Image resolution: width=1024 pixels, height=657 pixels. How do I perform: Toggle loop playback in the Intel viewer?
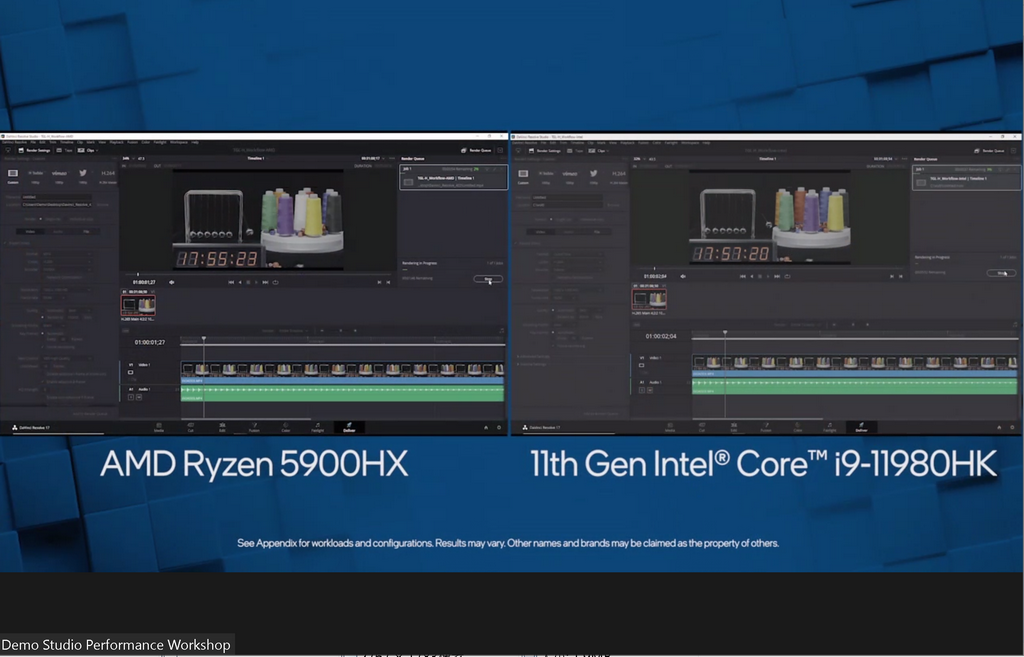[x=788, y=276]
